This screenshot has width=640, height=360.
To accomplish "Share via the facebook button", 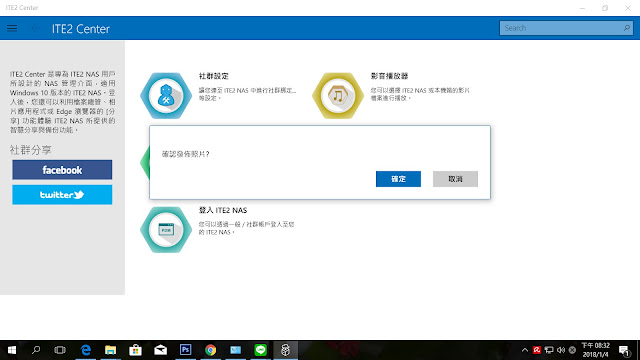I will pos(62,170).
